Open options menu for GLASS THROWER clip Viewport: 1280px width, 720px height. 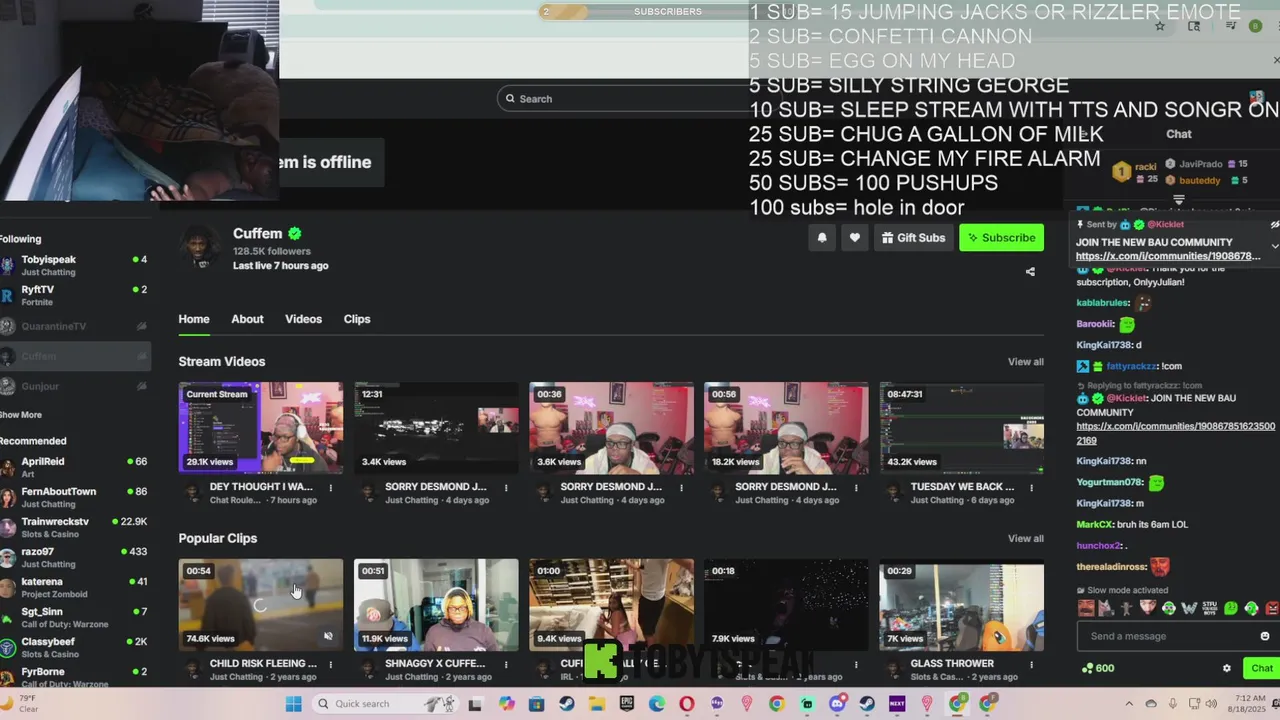tap(1031, 664)
